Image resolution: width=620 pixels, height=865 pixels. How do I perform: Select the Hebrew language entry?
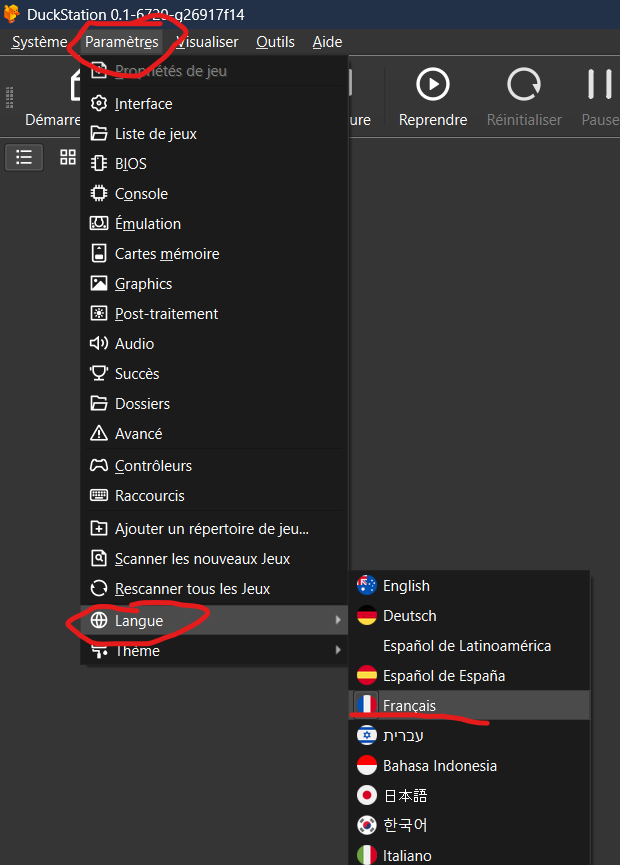[469, 735]
